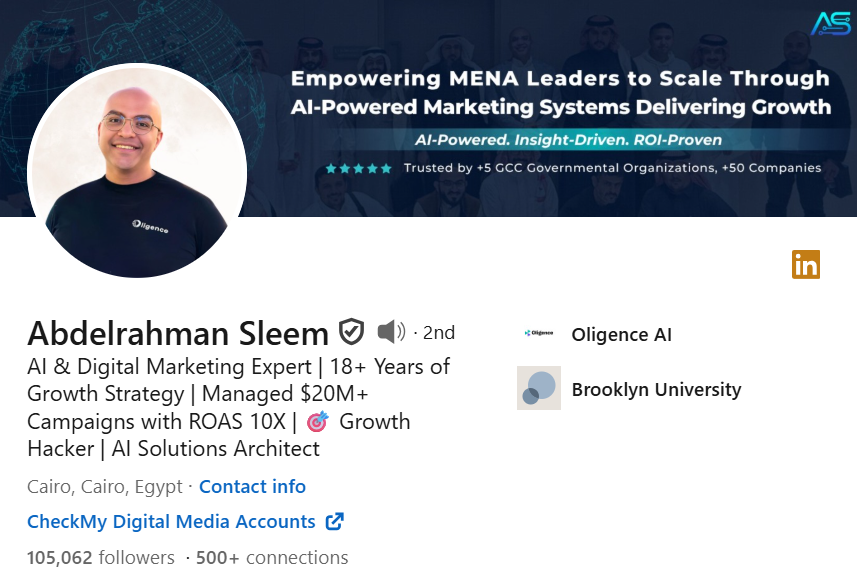The image size is (857, 573).
Task: Open the Contact info link
Action: coord(252,487)
